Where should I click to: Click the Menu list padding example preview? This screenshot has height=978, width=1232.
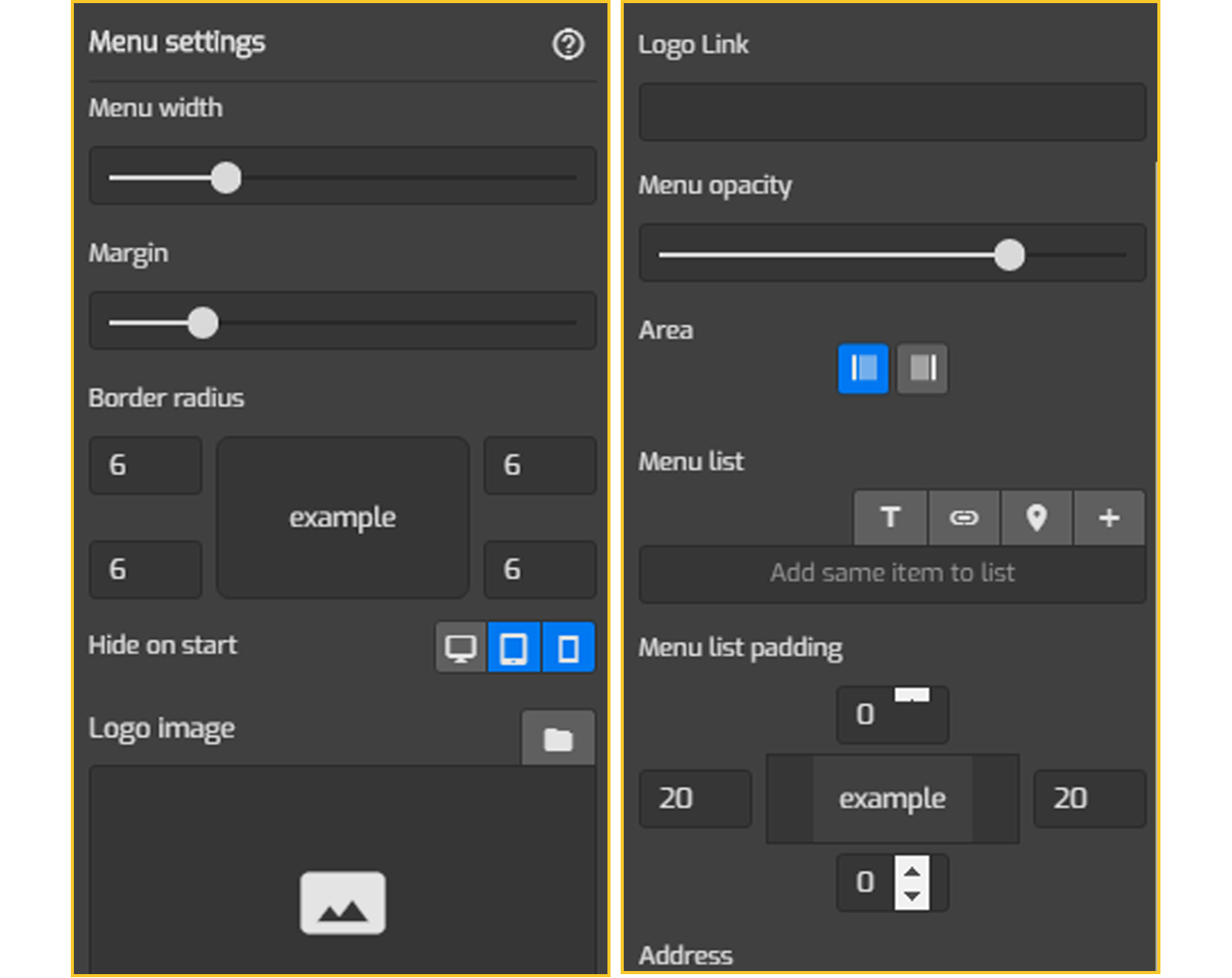892,798
